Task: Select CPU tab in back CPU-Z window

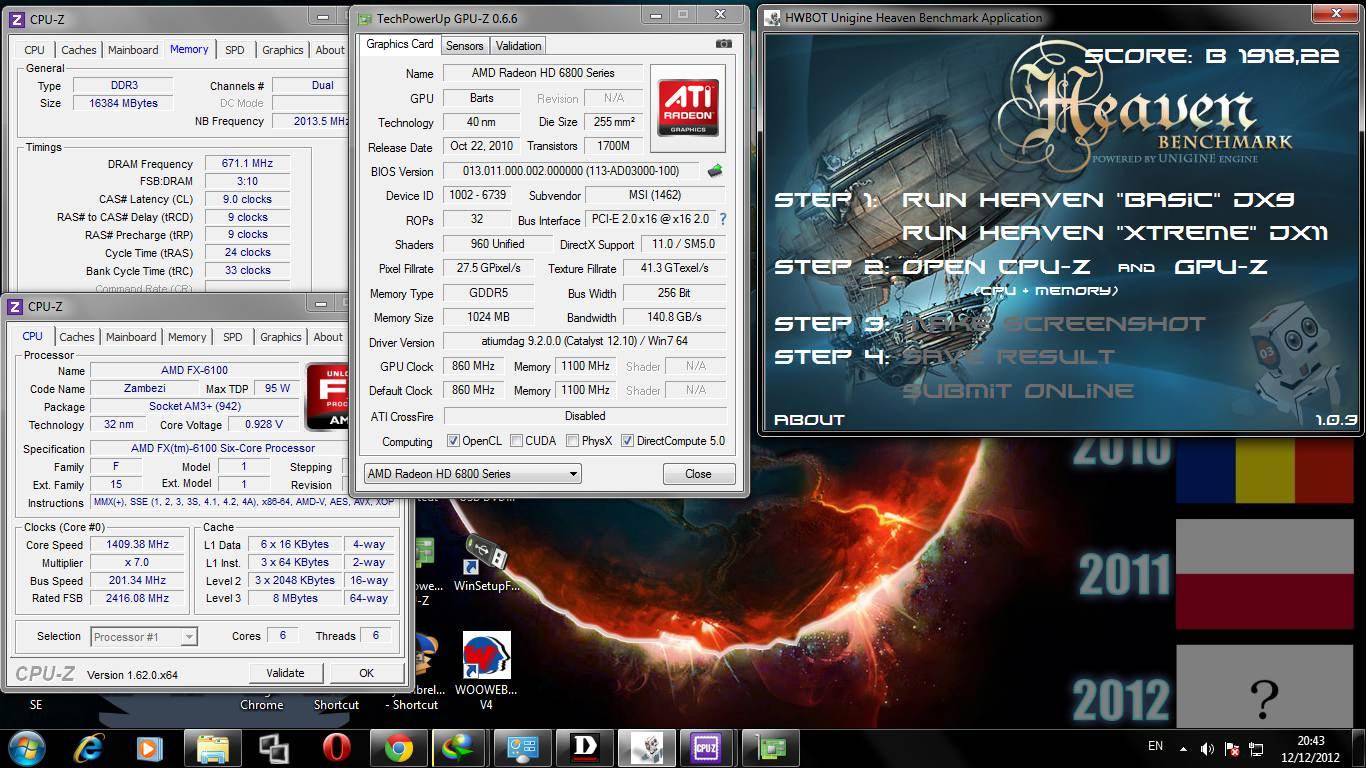Action: pyautogui.click(x=34, y=50)
